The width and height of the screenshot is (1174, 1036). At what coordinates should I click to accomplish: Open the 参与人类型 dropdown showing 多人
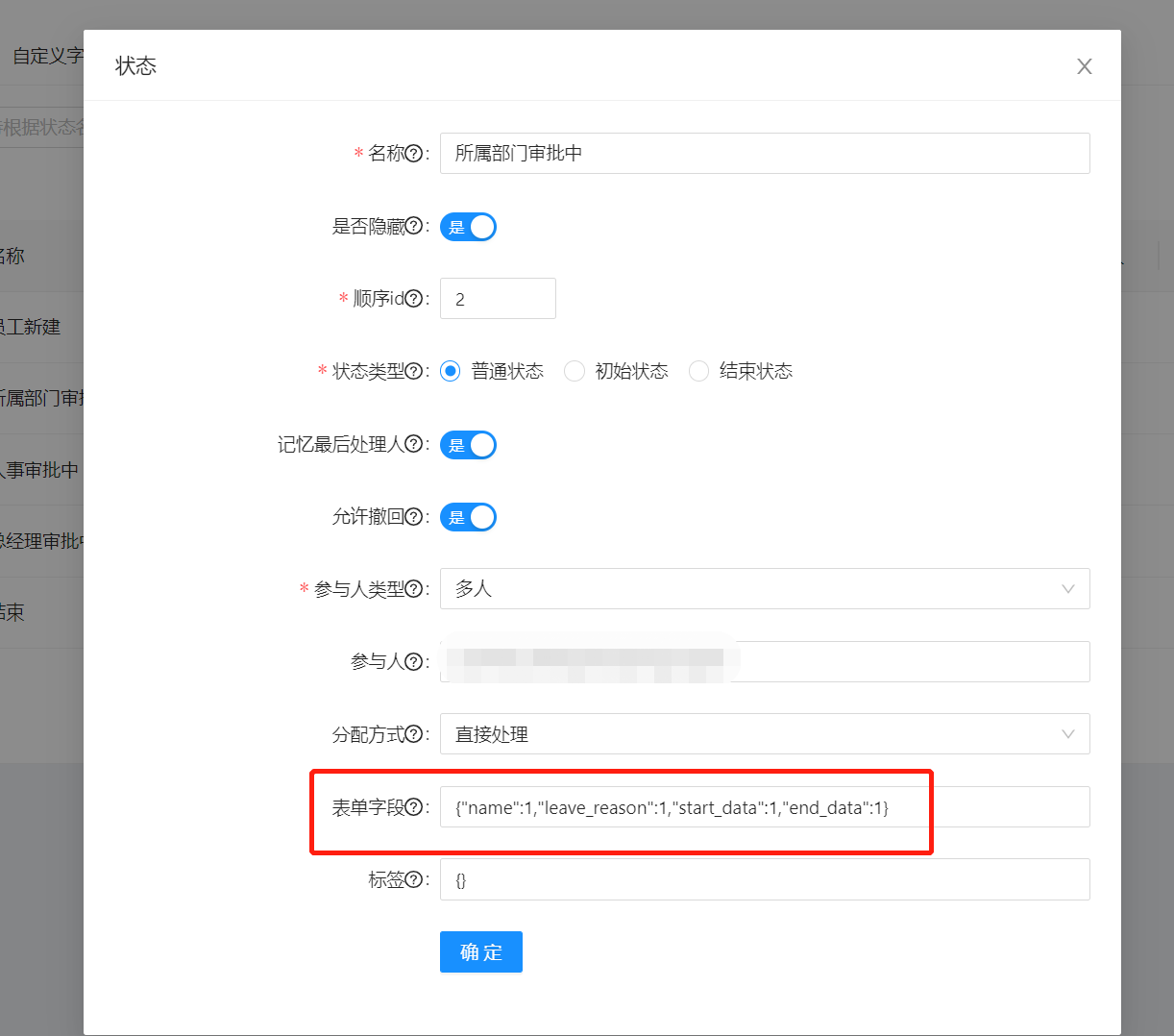click(x=765, y=589)
